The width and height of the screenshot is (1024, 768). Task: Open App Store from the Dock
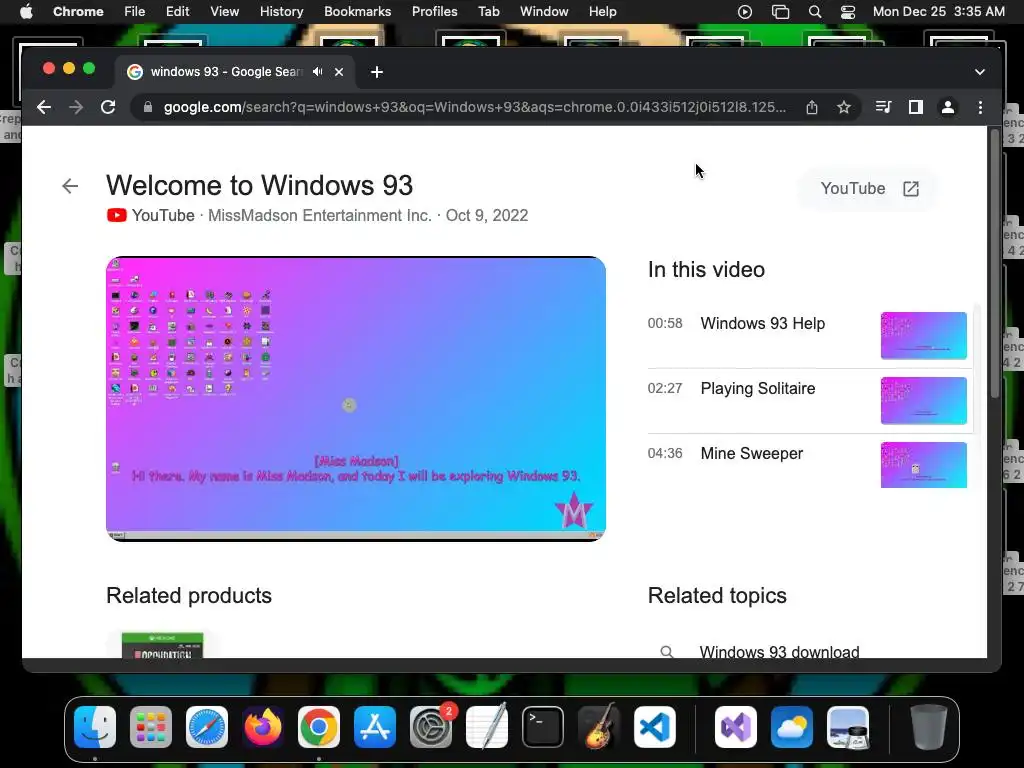point(375,727)
